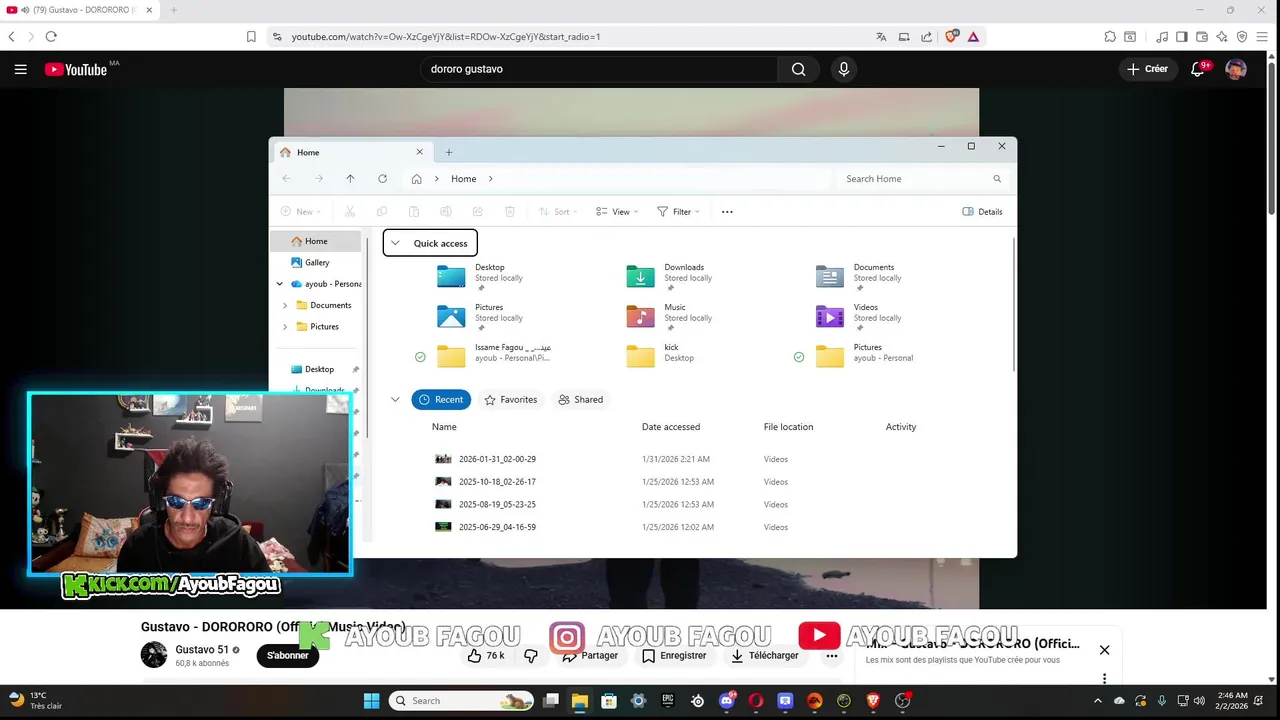This screenshot has width=1280, height=720.
Task: Select file 2025-10-18_02-26-17
Action: pos(497,482)
